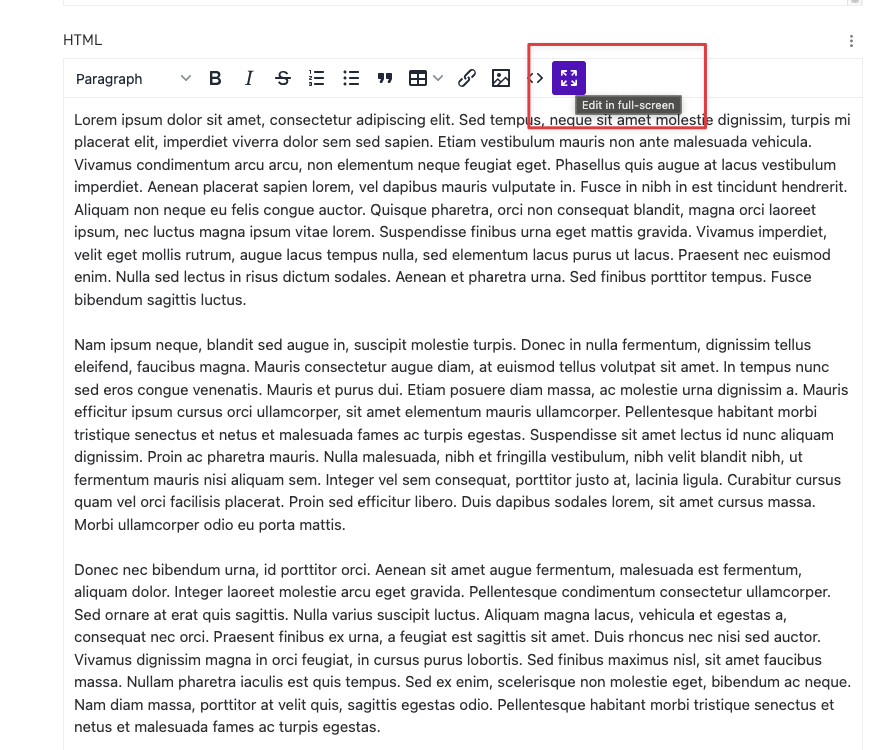
Task: Expand the table options chevron
Action: (x=438, y=78)
